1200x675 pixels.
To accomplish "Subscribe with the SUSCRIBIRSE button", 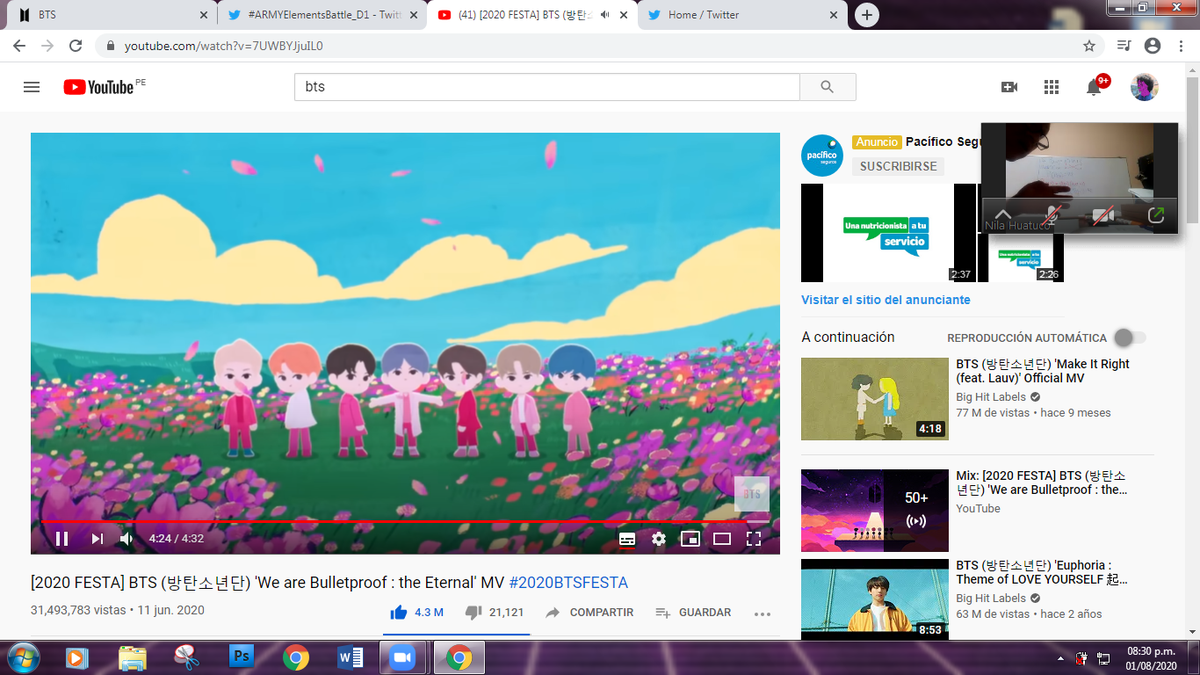I will click(898, 166).
